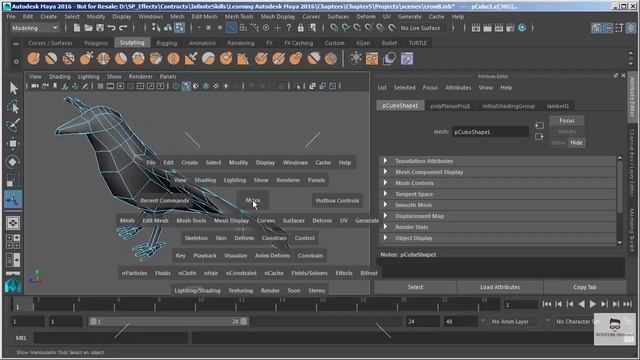Click the Redo arrow icon
Screen dimensions: 640x360
click(123, 28)
